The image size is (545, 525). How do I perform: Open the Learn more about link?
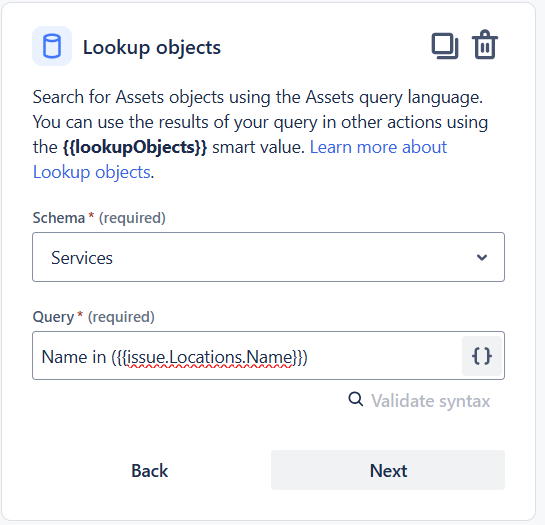click(x=378, y=147)
